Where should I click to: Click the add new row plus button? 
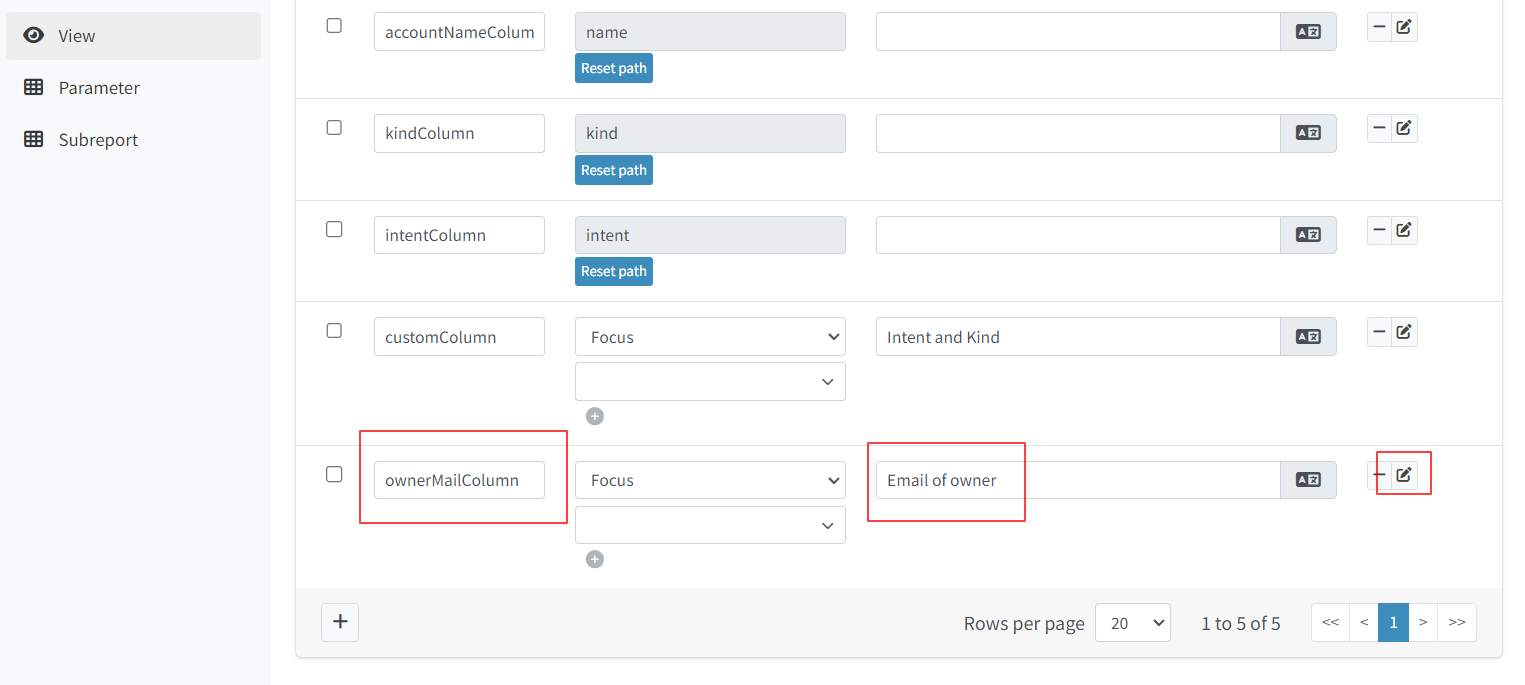(340, 622)
